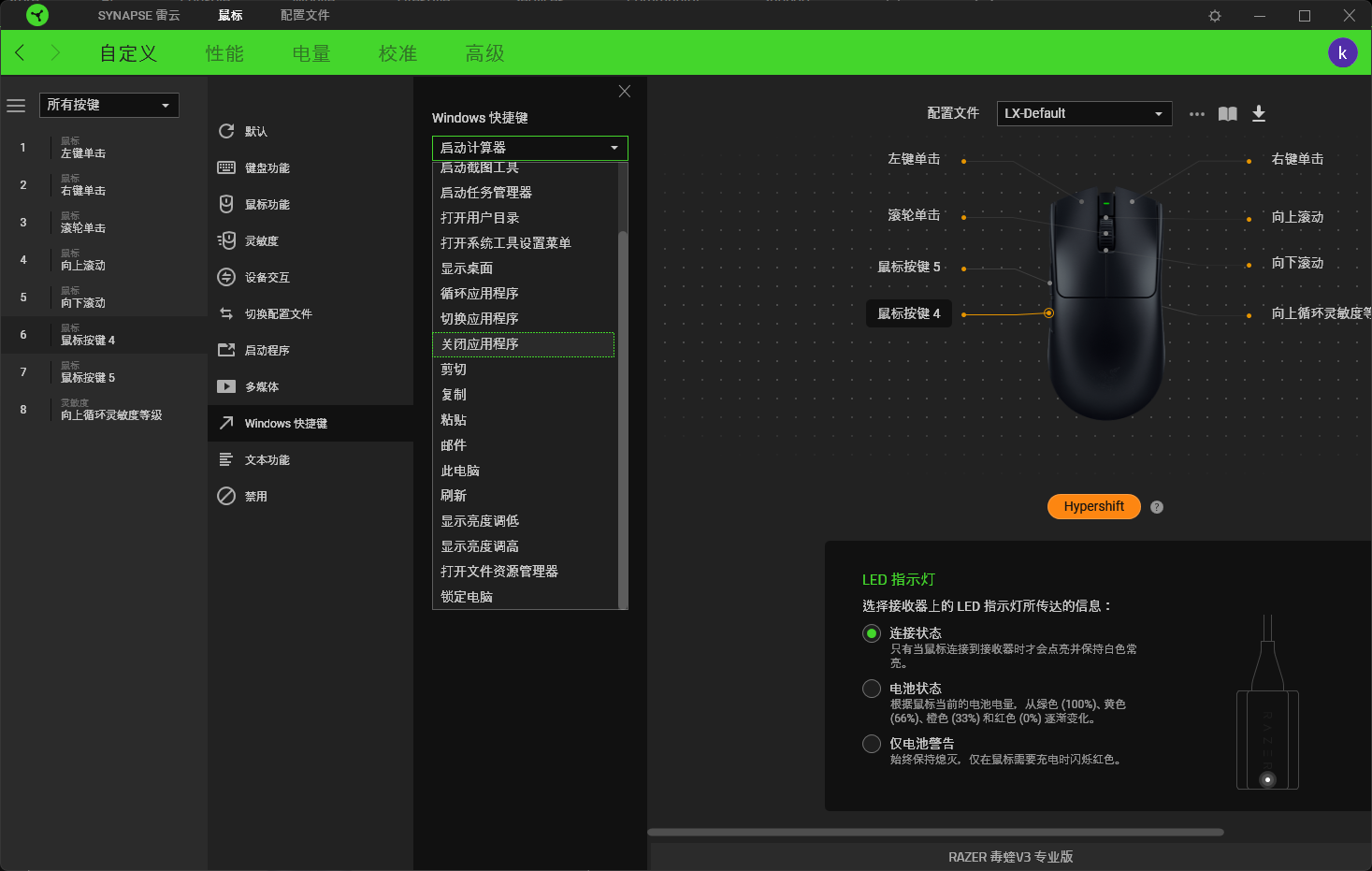Switch to the 性能 tab
This screenshot has width=1372, height=871.
point(224,53)
